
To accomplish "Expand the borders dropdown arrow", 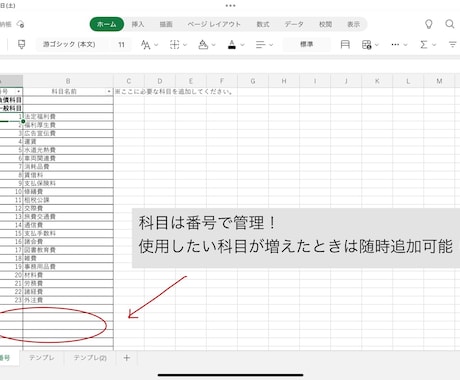I will [x=185, y=45].
